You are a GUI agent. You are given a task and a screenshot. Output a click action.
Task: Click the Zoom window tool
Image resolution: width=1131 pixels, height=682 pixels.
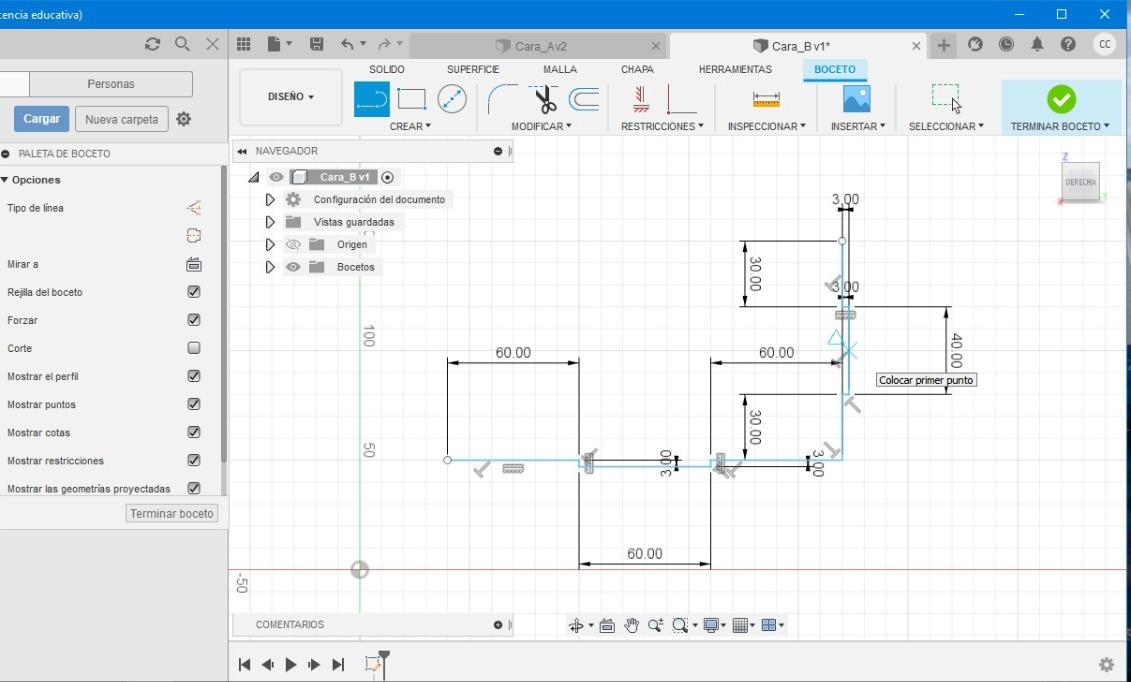pyautogui.click(x=679, y=625)
